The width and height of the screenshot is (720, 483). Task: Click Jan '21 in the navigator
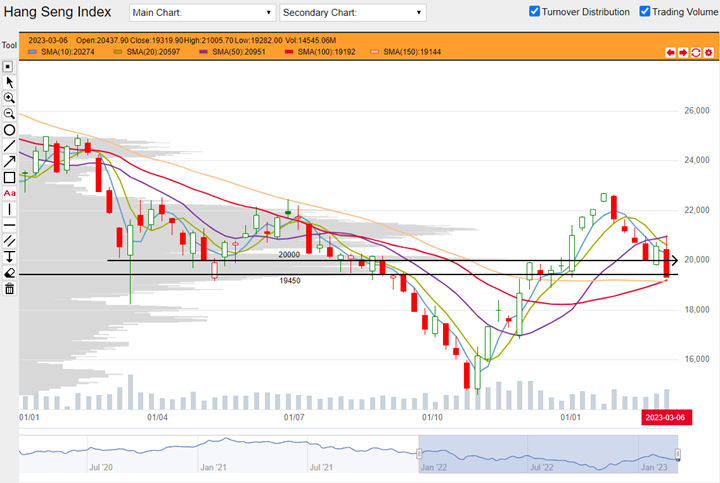pyautogui.click(x=214, y=467)
